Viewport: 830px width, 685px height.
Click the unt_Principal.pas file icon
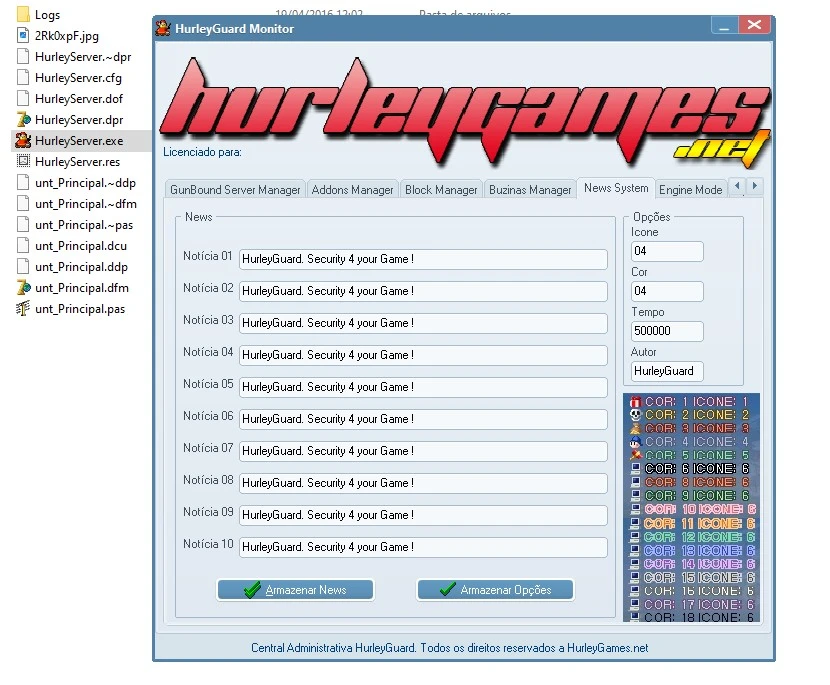click(23, 309)
